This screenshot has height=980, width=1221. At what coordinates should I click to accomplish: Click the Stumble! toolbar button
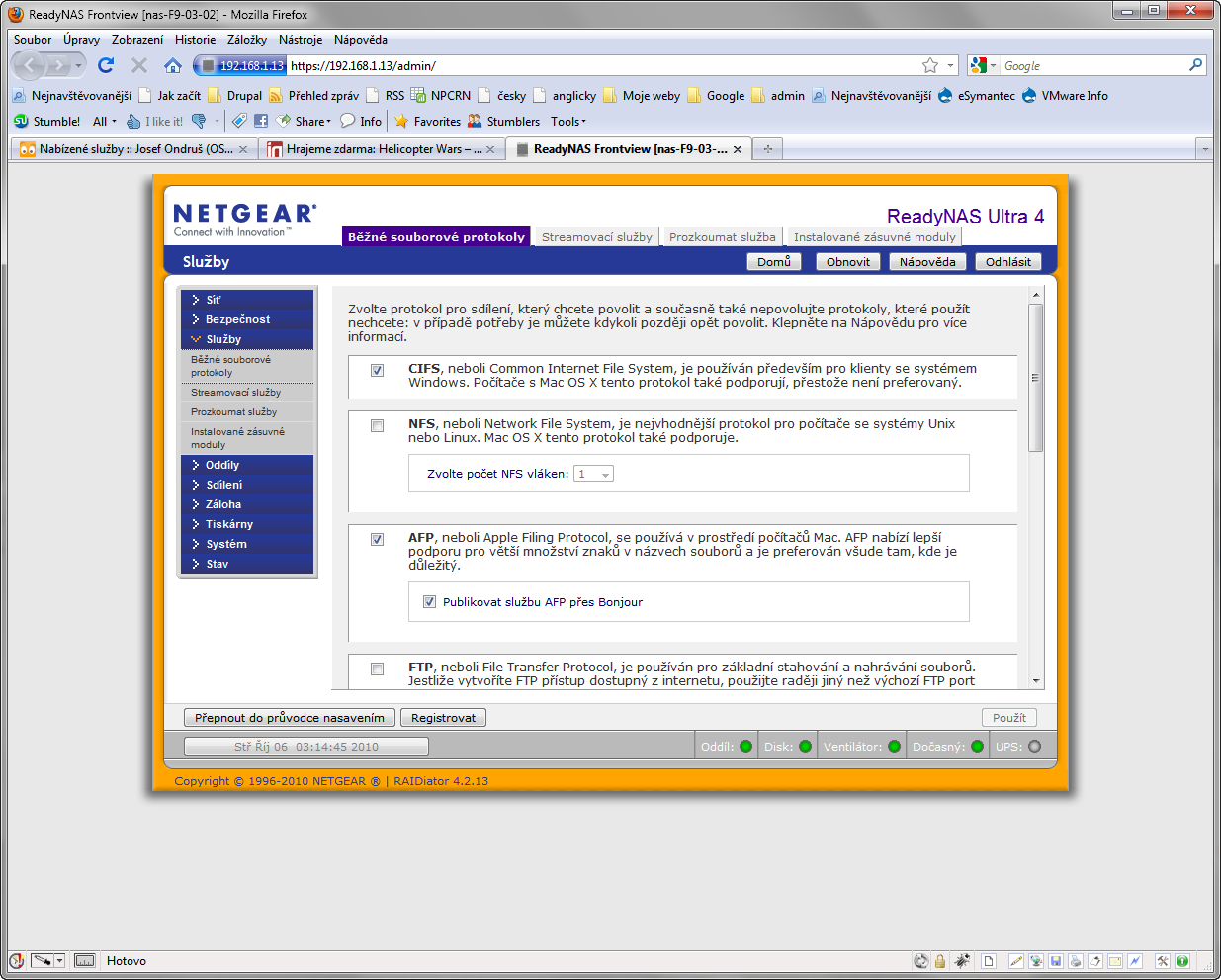[47, 121]
